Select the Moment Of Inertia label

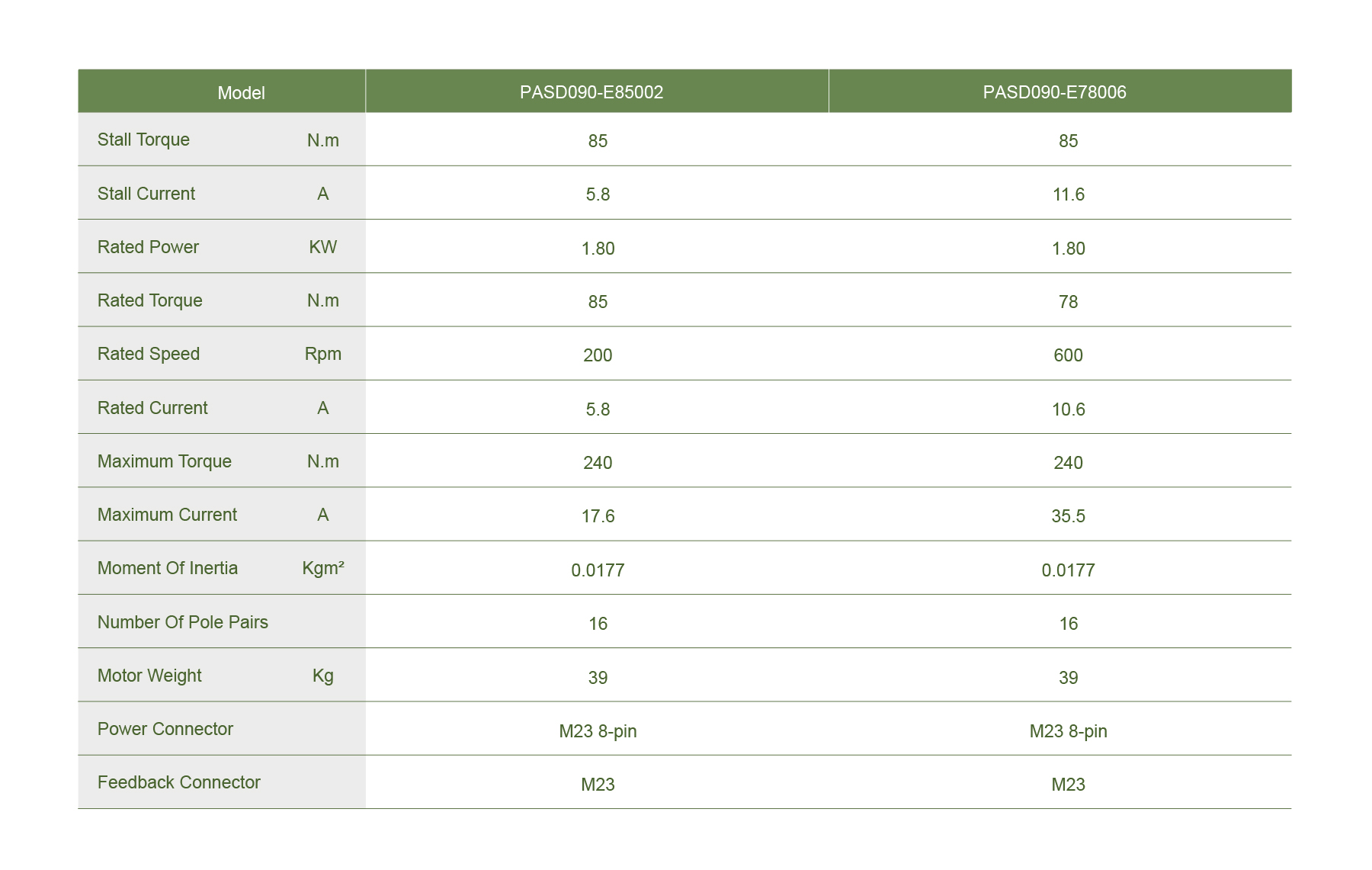[168, 568]
